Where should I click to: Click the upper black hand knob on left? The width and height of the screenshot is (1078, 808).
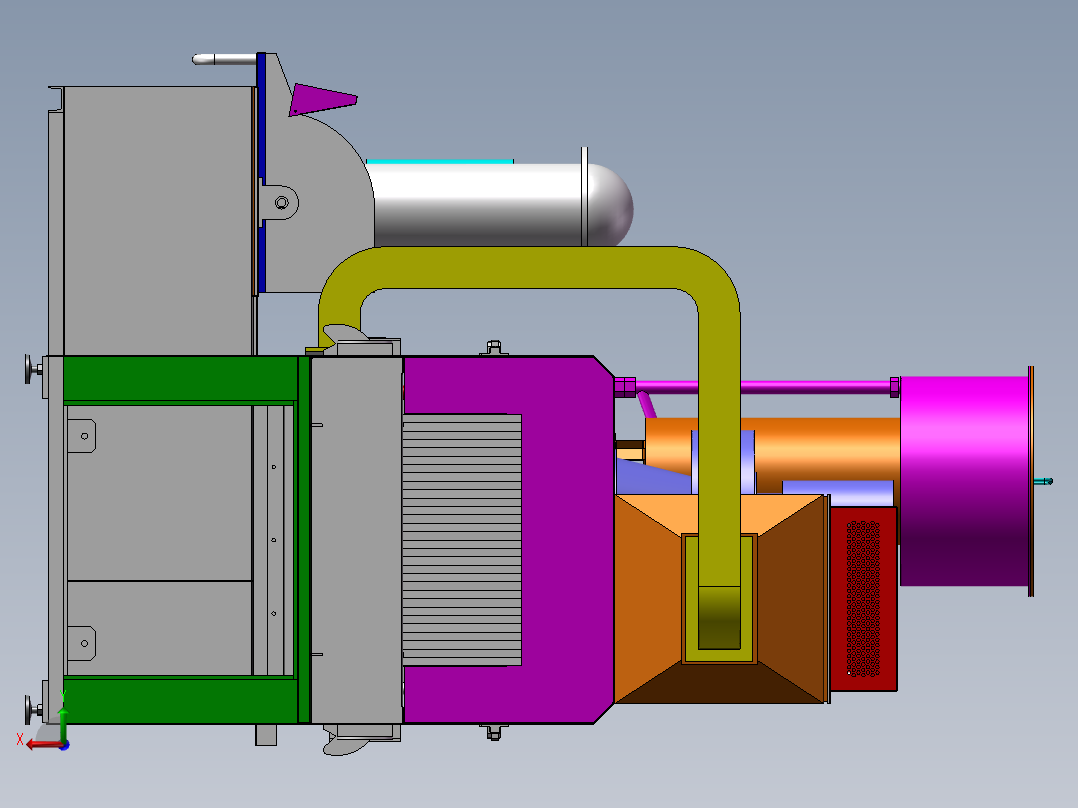[x=32, y=369]
